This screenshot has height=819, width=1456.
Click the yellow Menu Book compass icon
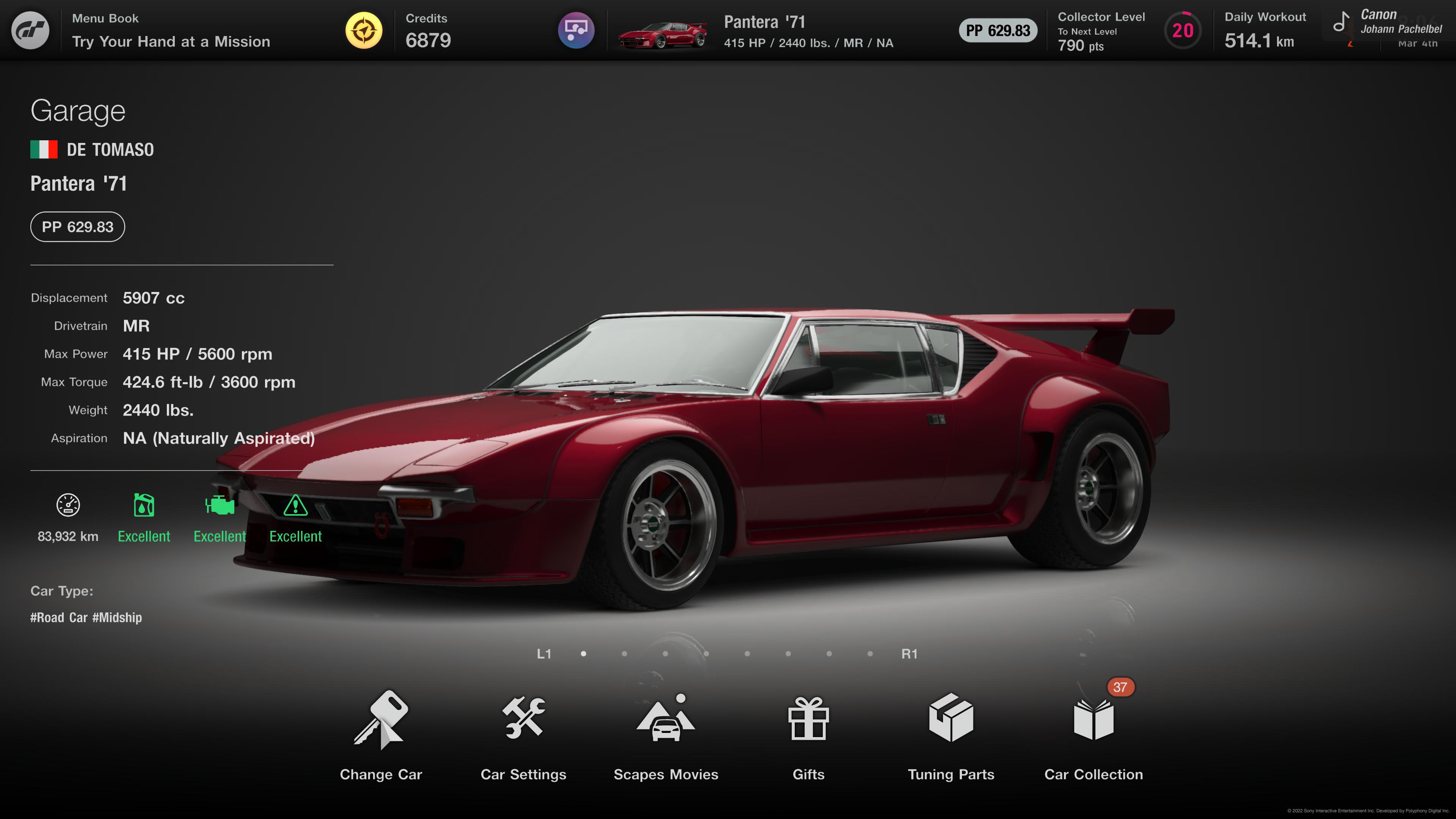pyautogui.click(x=364, y=30)
